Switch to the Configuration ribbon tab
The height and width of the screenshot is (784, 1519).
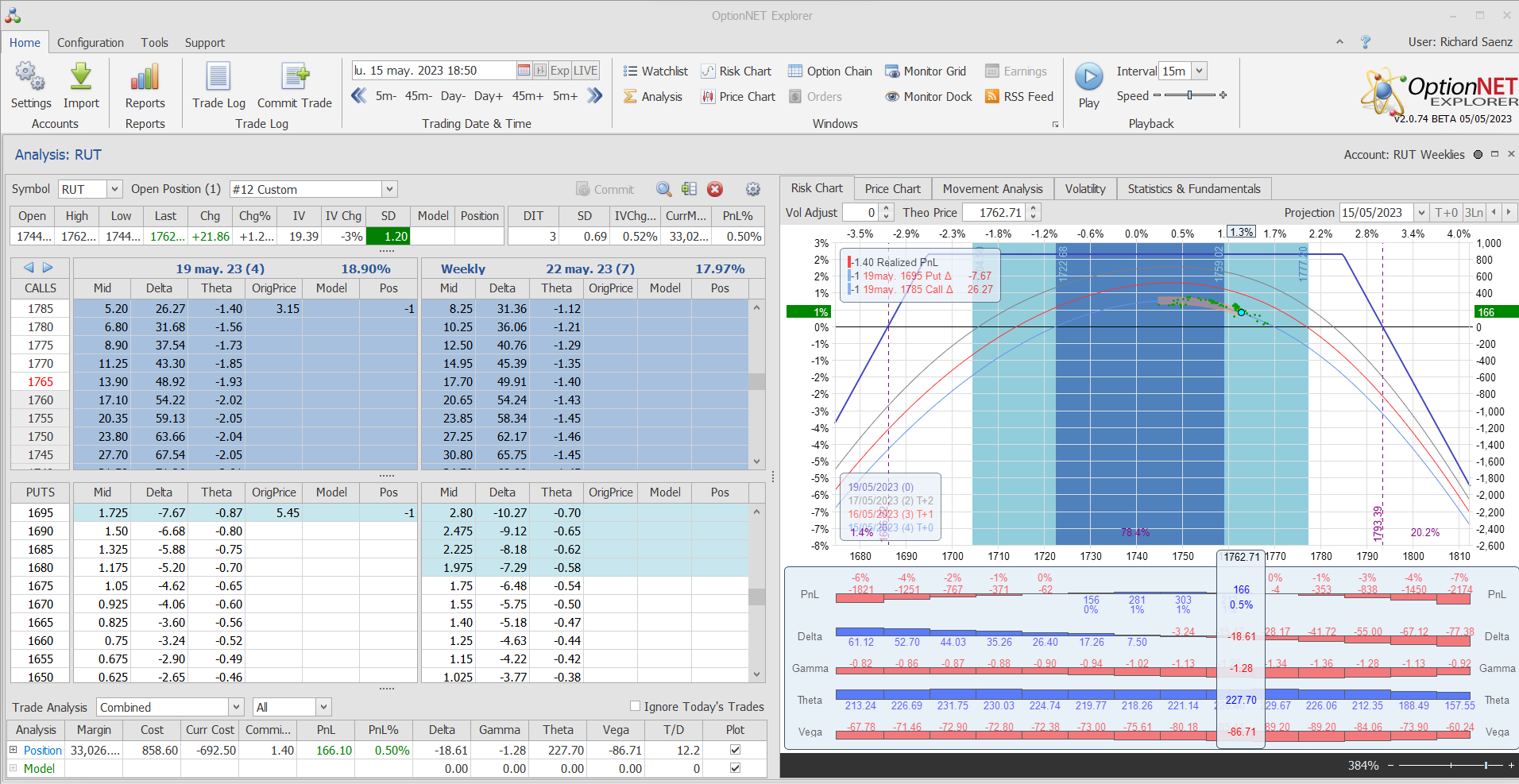click(91, 43)
